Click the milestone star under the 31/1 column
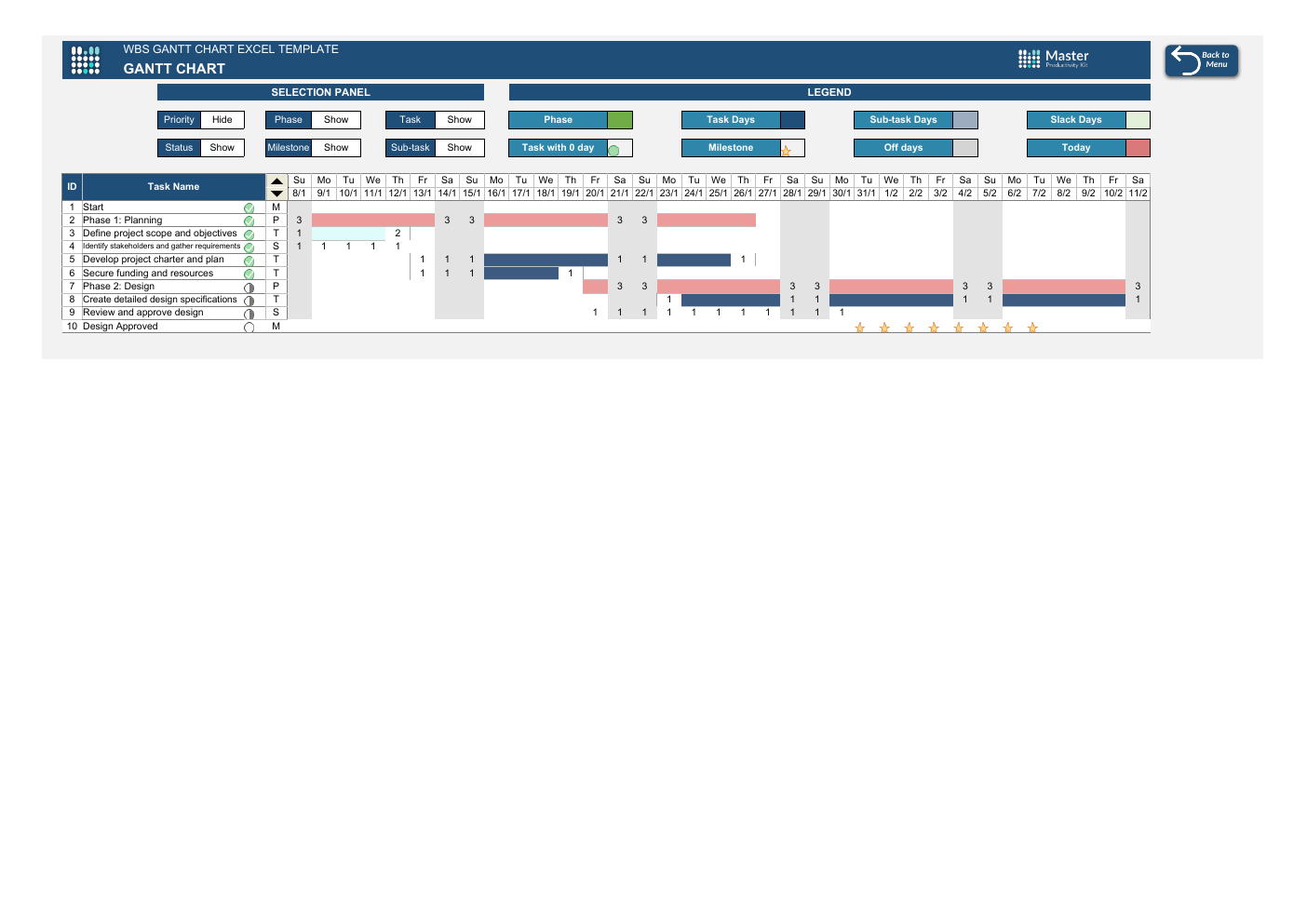1307x924 pixels. 860,328
